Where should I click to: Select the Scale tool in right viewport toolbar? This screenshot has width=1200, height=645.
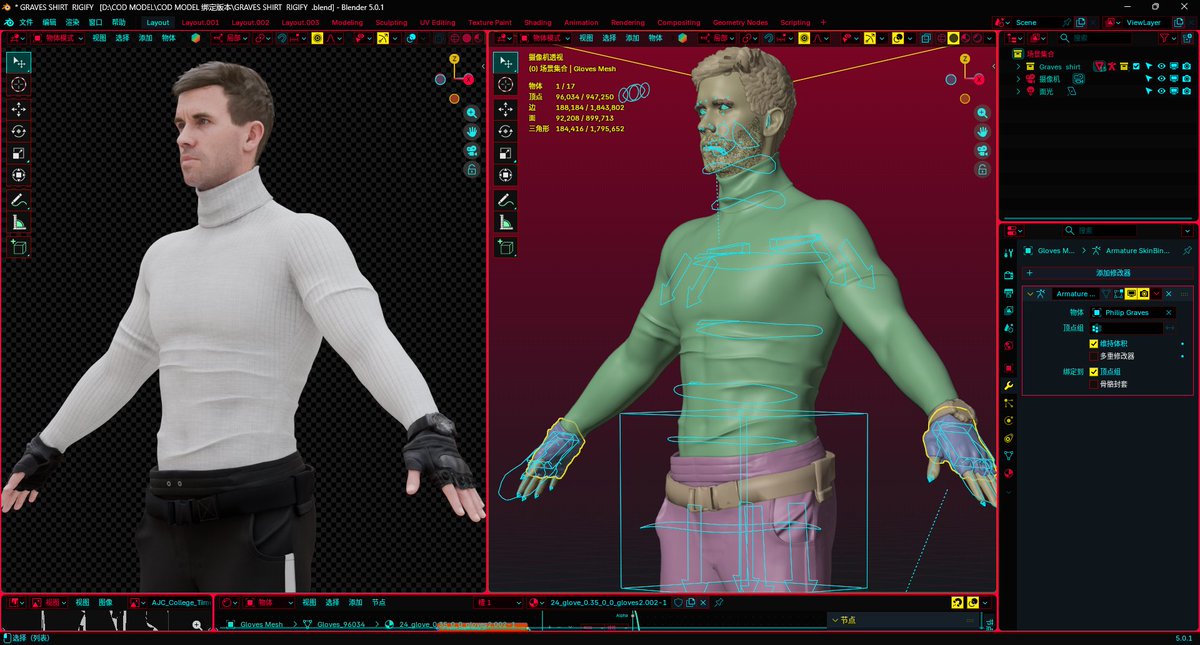coord(505,153)
